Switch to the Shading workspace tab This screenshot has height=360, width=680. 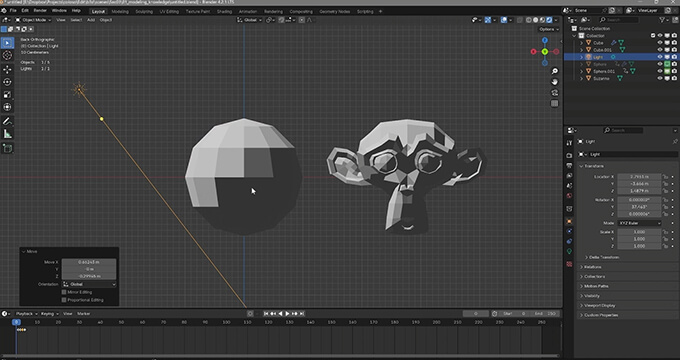point(224,11)
